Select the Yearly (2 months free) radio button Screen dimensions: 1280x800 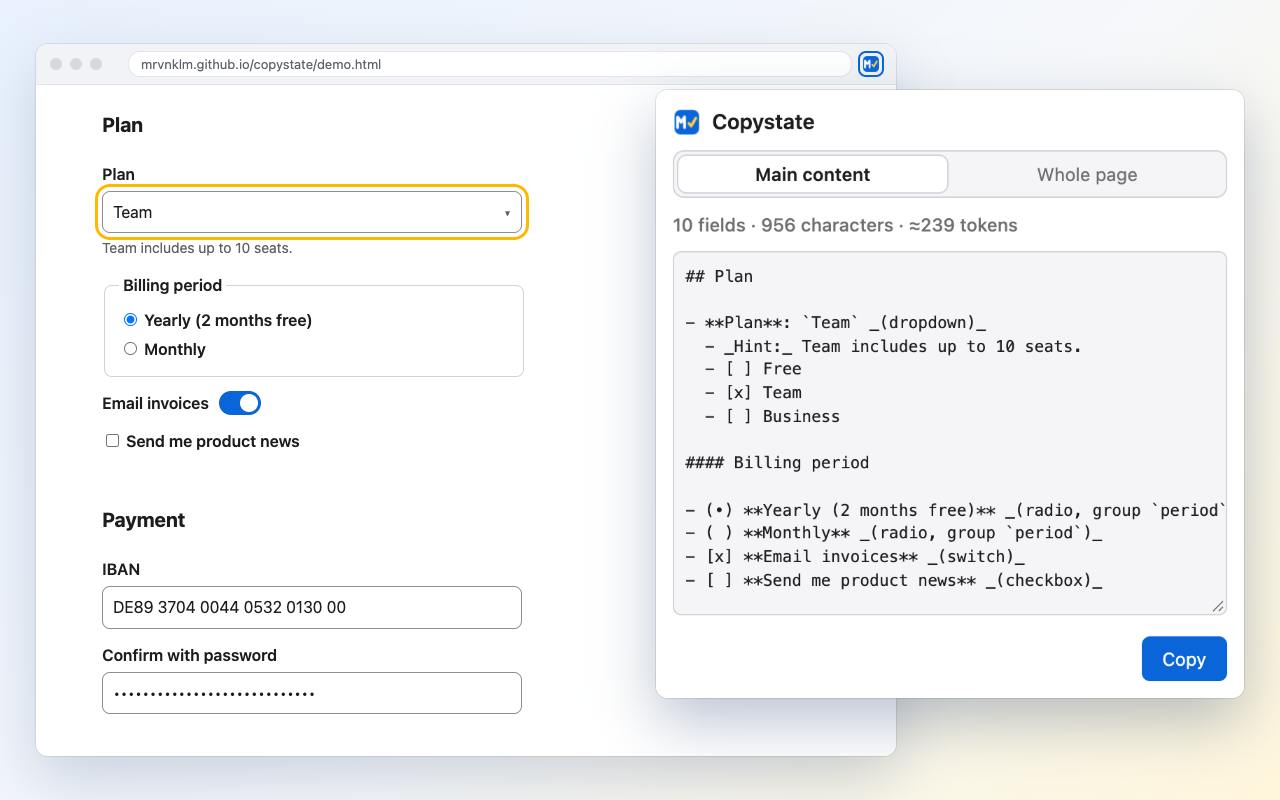tap(130, 320)
